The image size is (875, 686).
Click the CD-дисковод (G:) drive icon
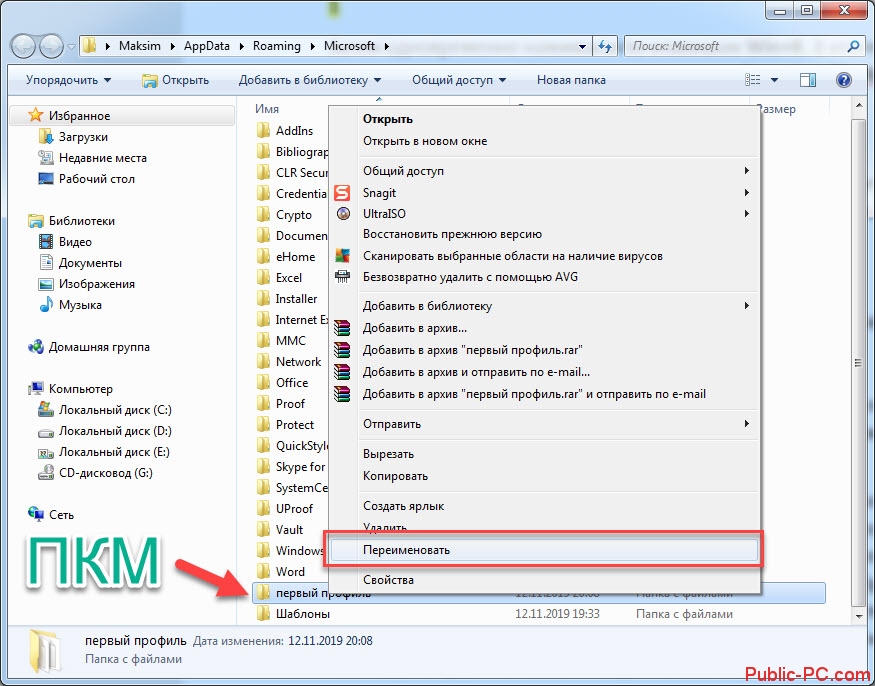pyautogui.click(x=45, y=473)
